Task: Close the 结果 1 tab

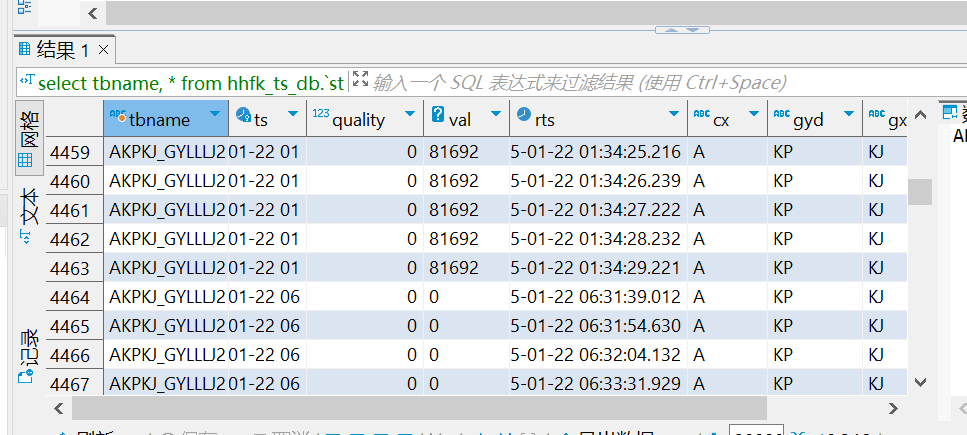Action: [x=103, y=49]
